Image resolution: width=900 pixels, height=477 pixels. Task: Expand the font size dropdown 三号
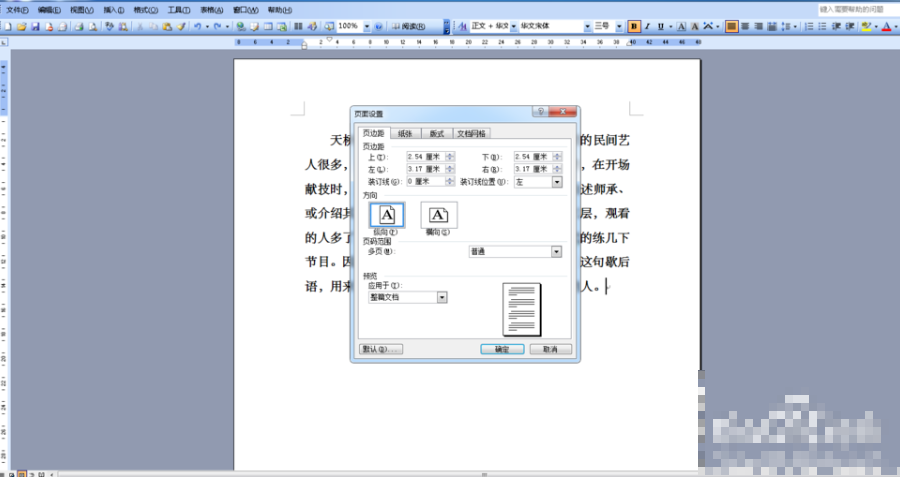click(x=619, y=26)
